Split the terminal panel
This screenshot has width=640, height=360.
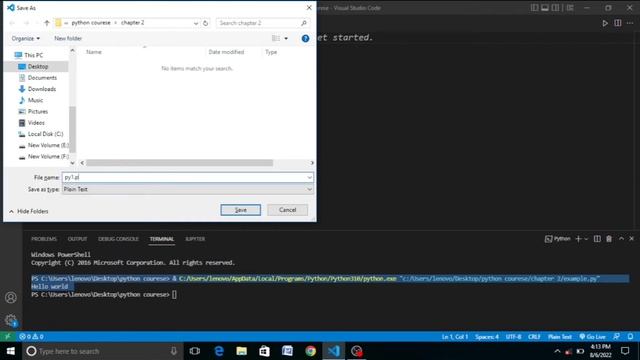pos(597,239)
